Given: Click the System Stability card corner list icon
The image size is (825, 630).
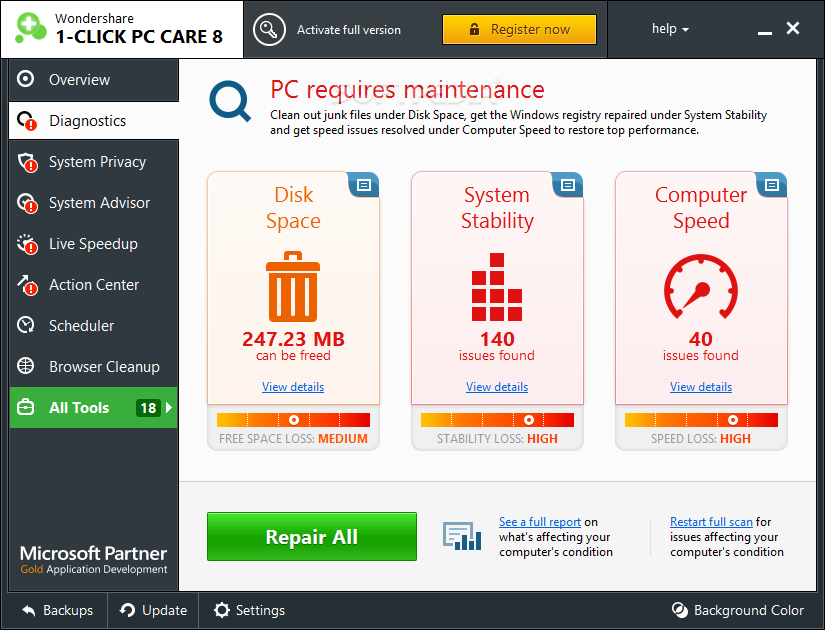Looking at the screenshot, I should 568,185.
